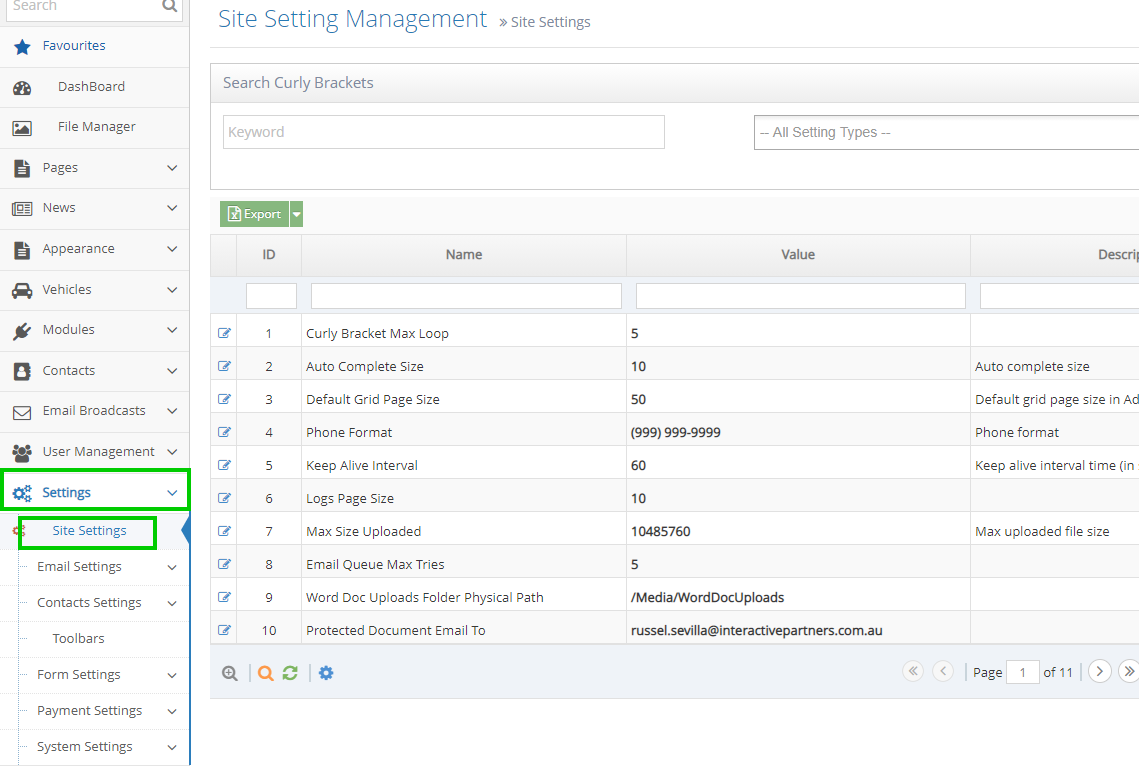This screenshot has width=1139, height=766.
Task: Click the gray magnifier-plus view icon
Action: click(x=230, y=673)
